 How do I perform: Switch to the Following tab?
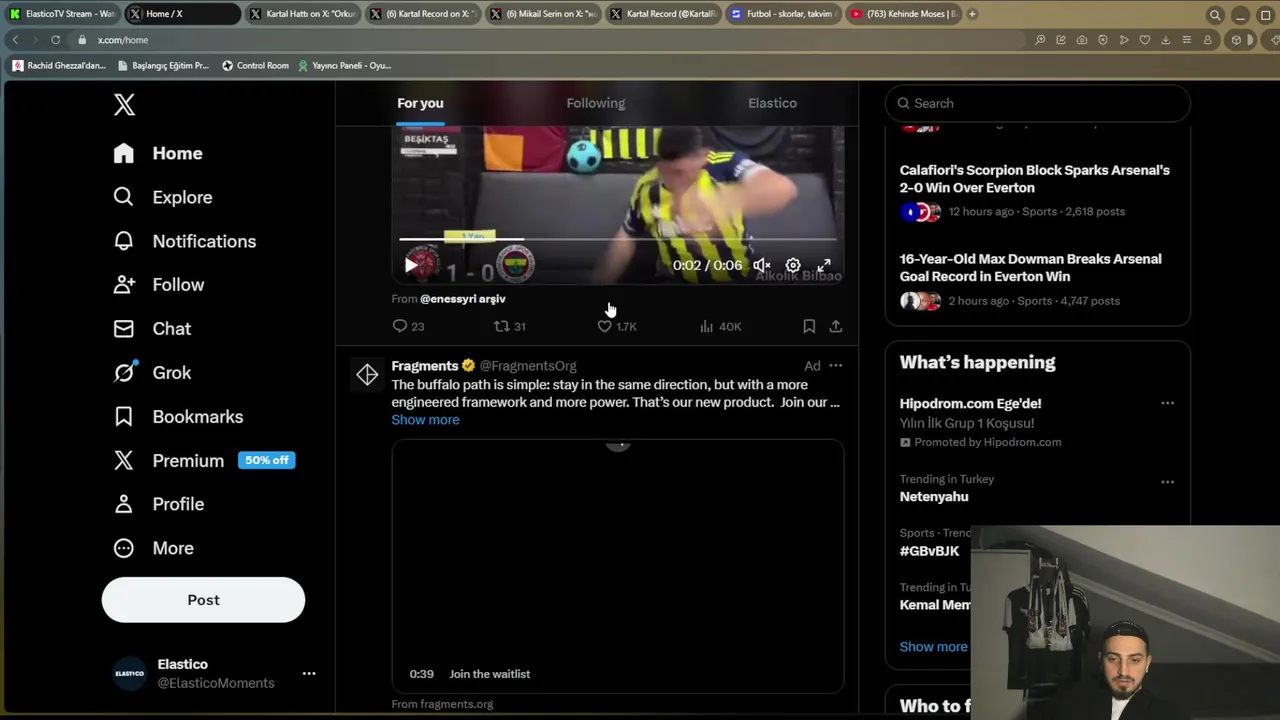595,103
